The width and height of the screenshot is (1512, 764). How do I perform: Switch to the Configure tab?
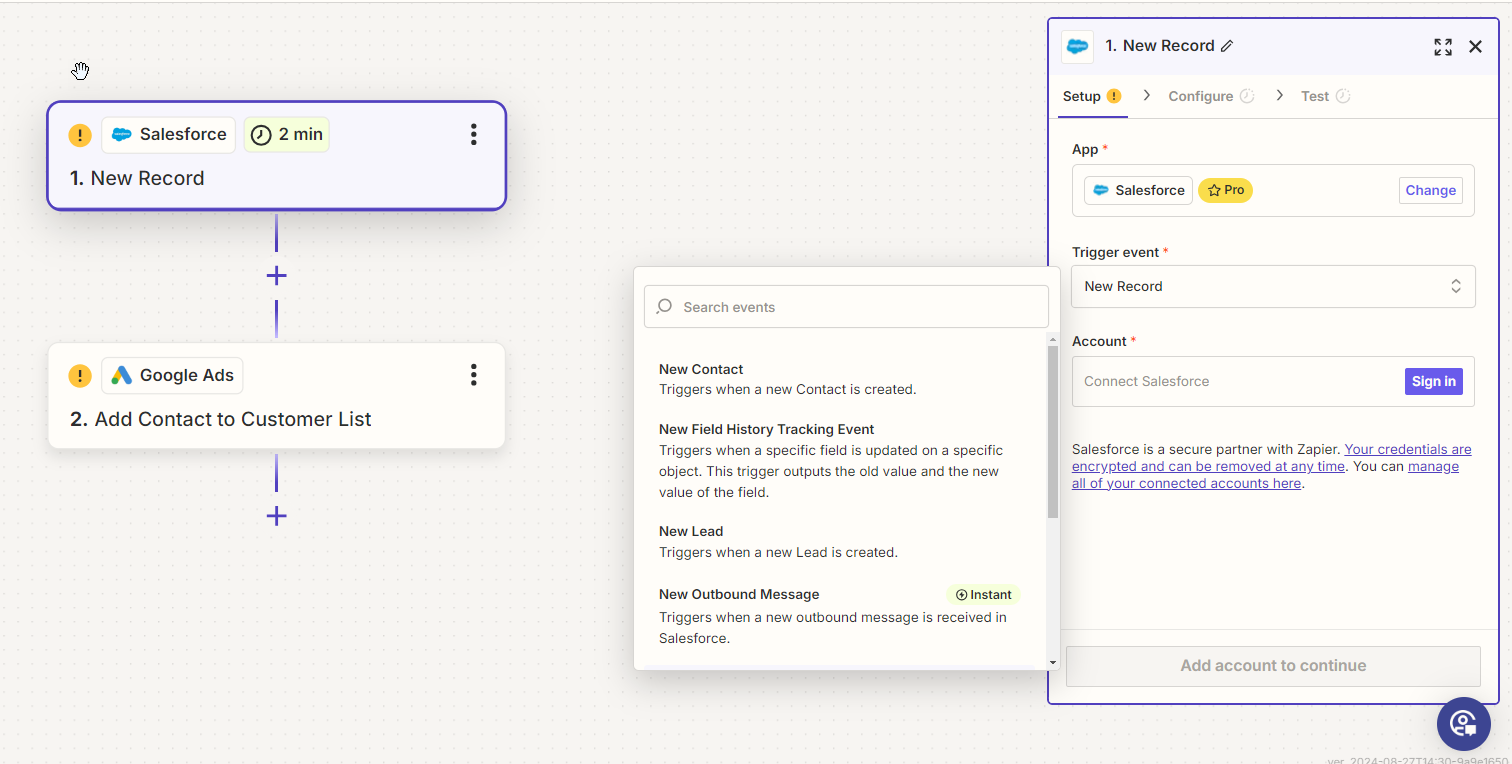tap(1211, 96)
